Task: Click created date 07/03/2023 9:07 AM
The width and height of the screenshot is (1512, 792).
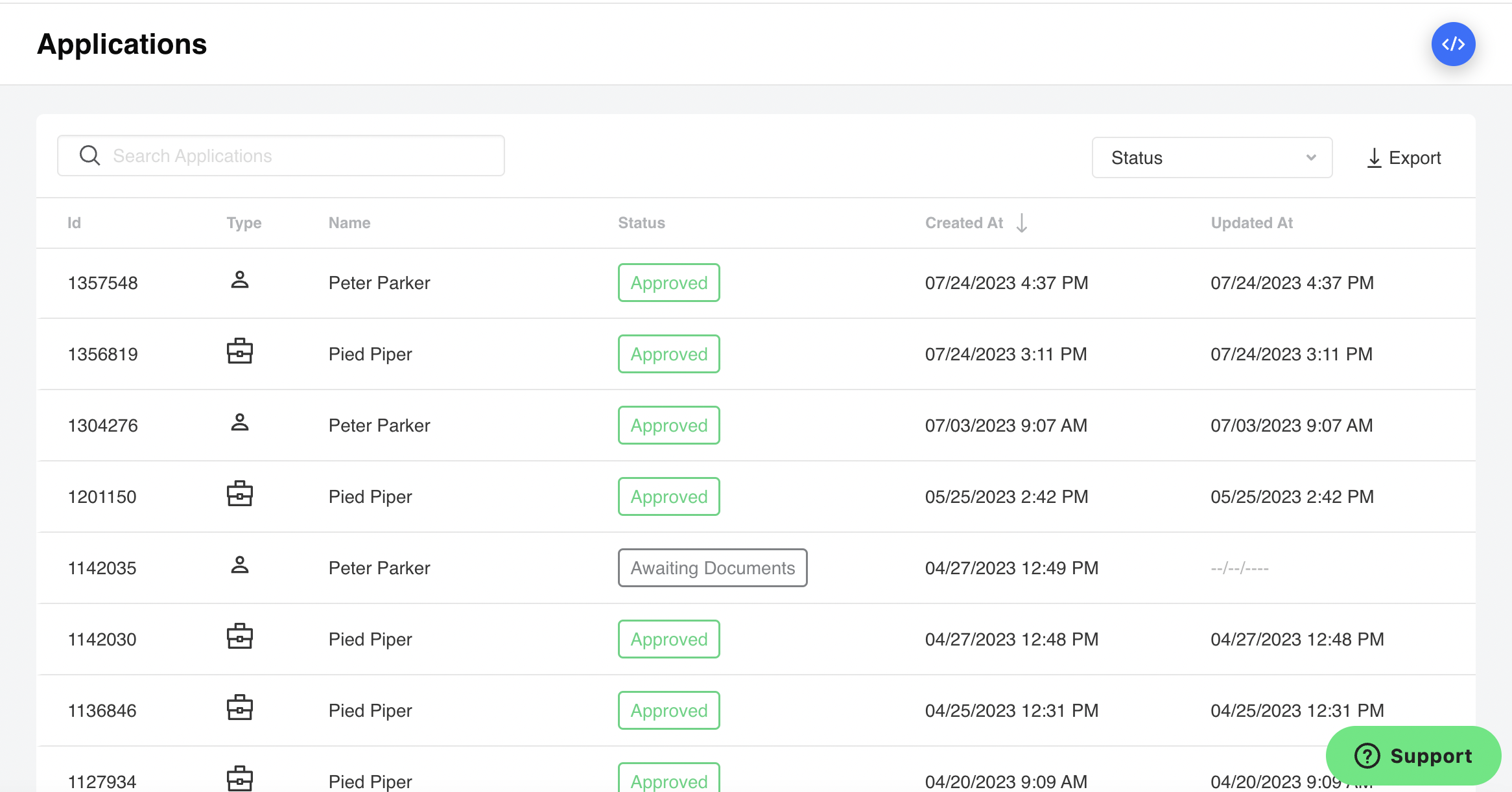Action: [1006, 426]
